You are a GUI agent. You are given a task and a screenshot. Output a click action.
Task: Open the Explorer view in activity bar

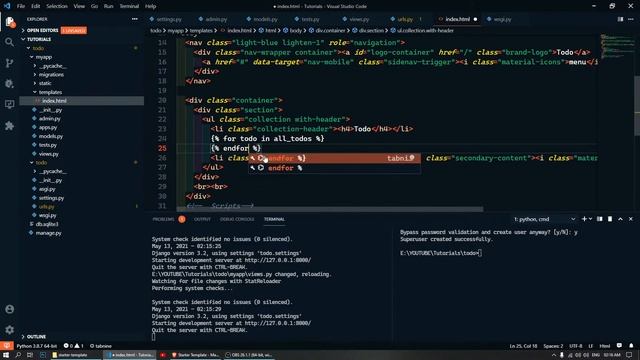click(x=9, y=22)
